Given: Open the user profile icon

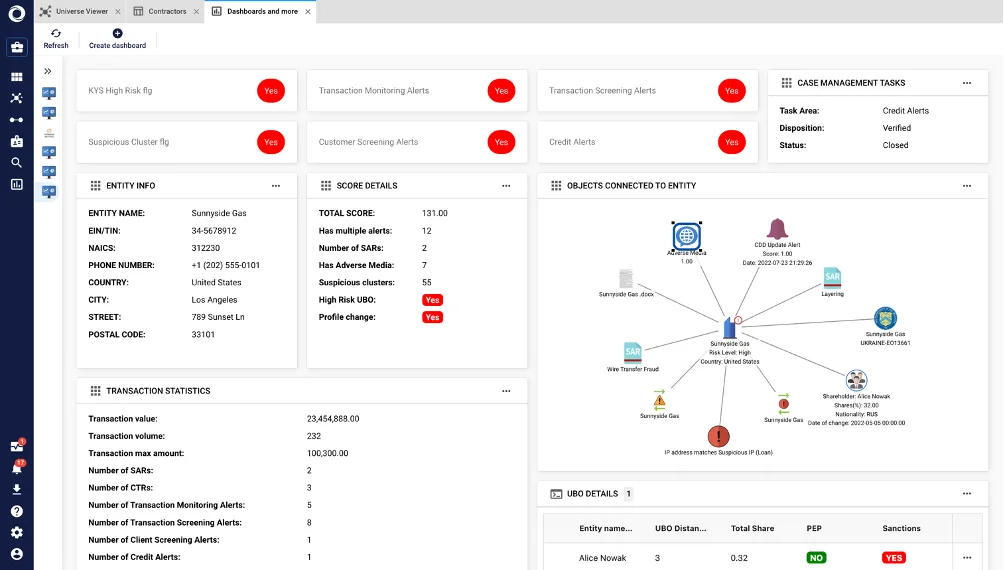Looking at the screenshot, I should tap(17, 554).
